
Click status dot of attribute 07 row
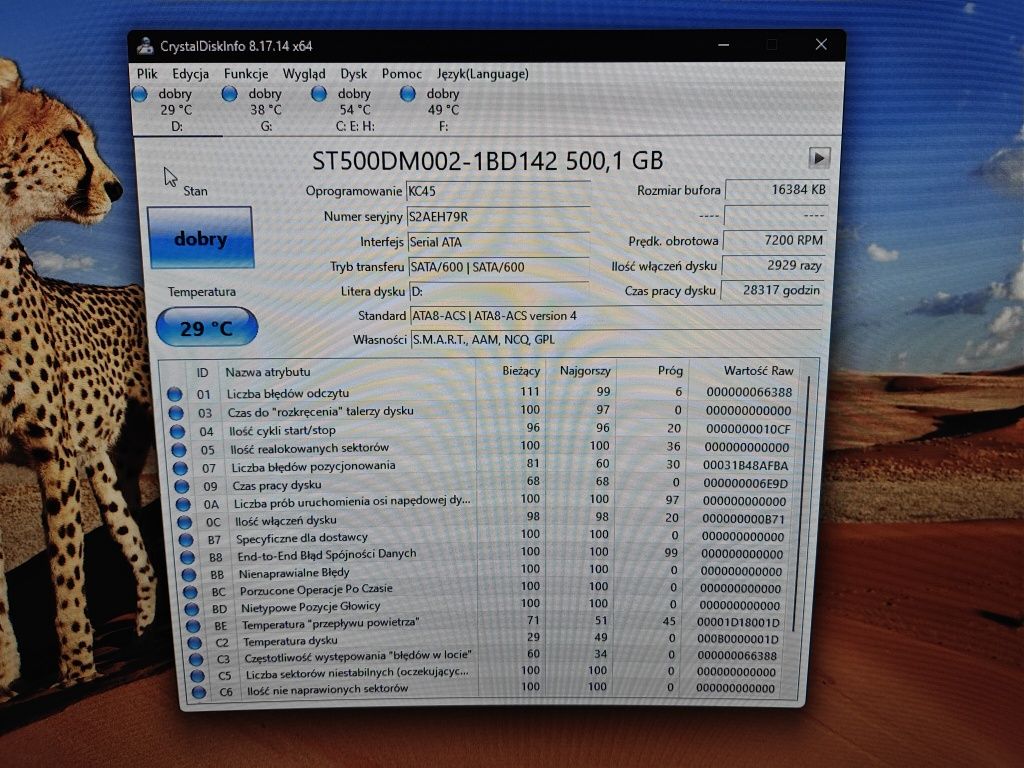pos(180,468)
